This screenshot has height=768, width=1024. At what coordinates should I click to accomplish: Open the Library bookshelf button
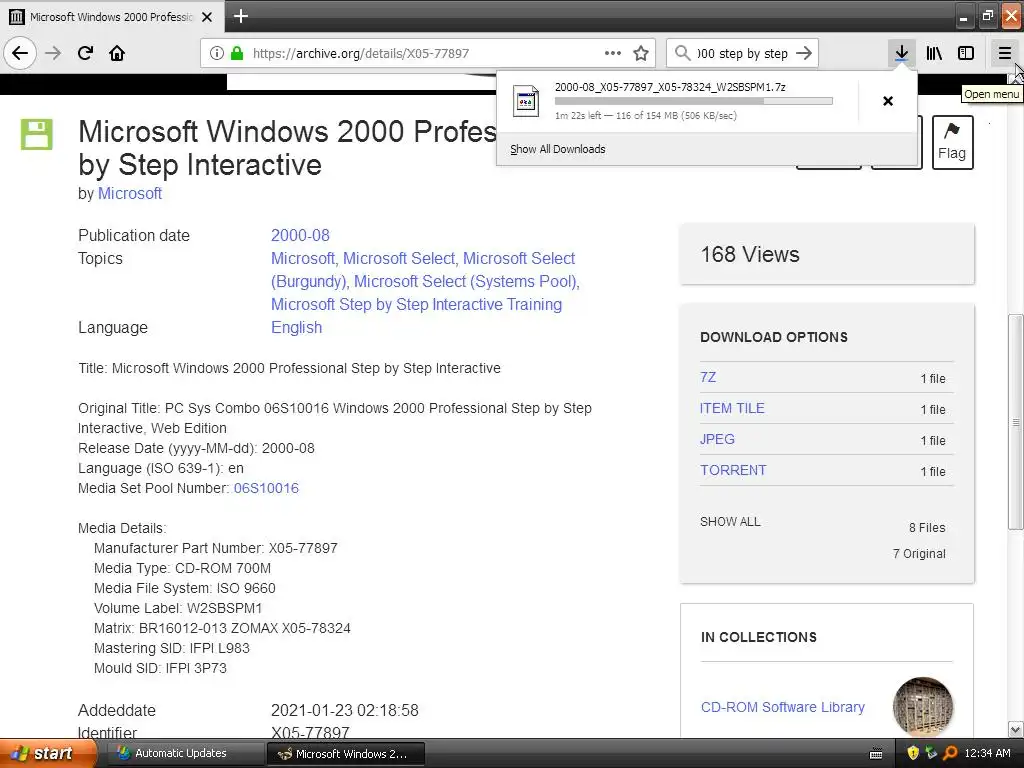934,53
